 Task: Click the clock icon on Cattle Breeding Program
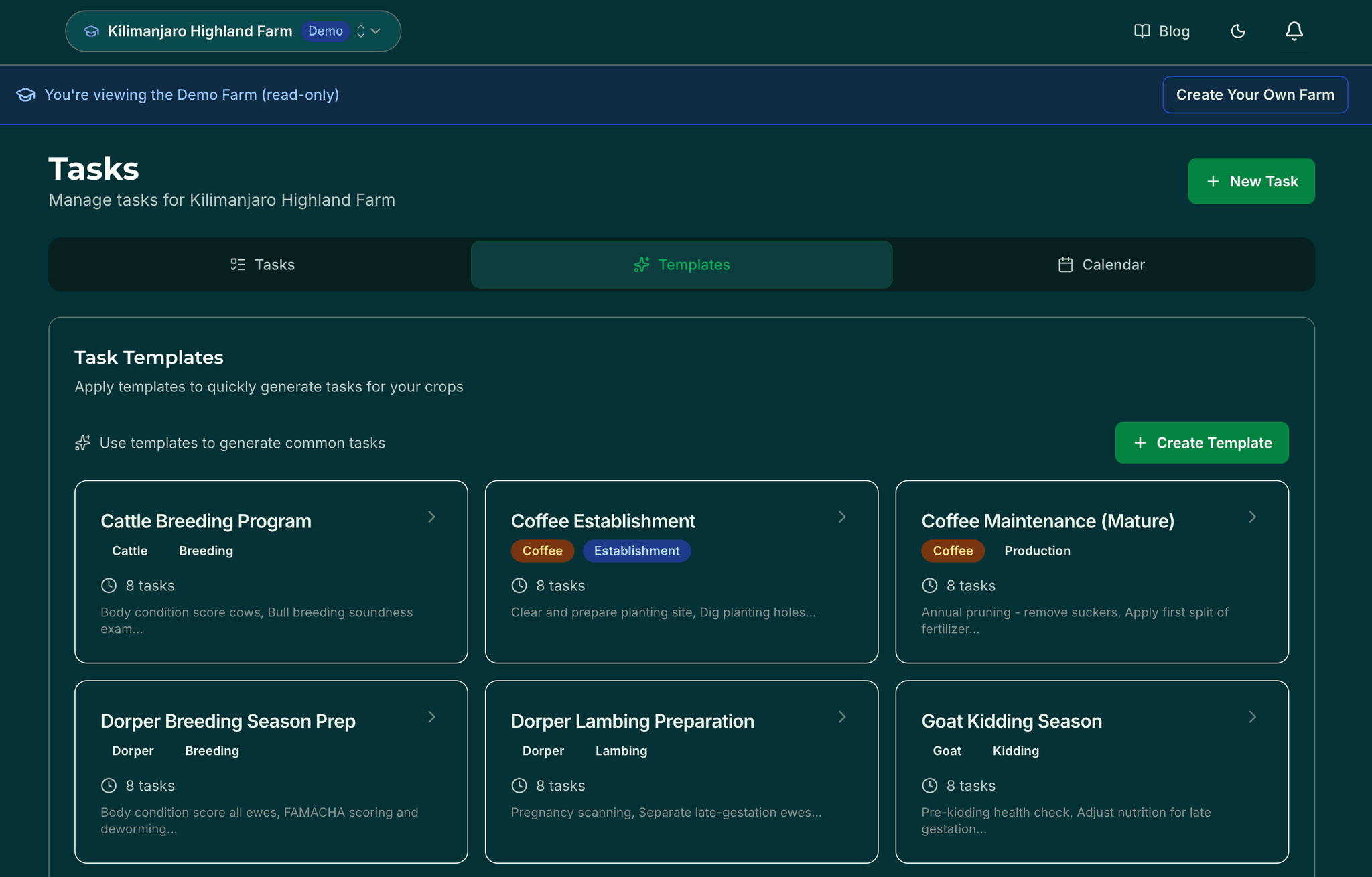click(x=109, y=585)
